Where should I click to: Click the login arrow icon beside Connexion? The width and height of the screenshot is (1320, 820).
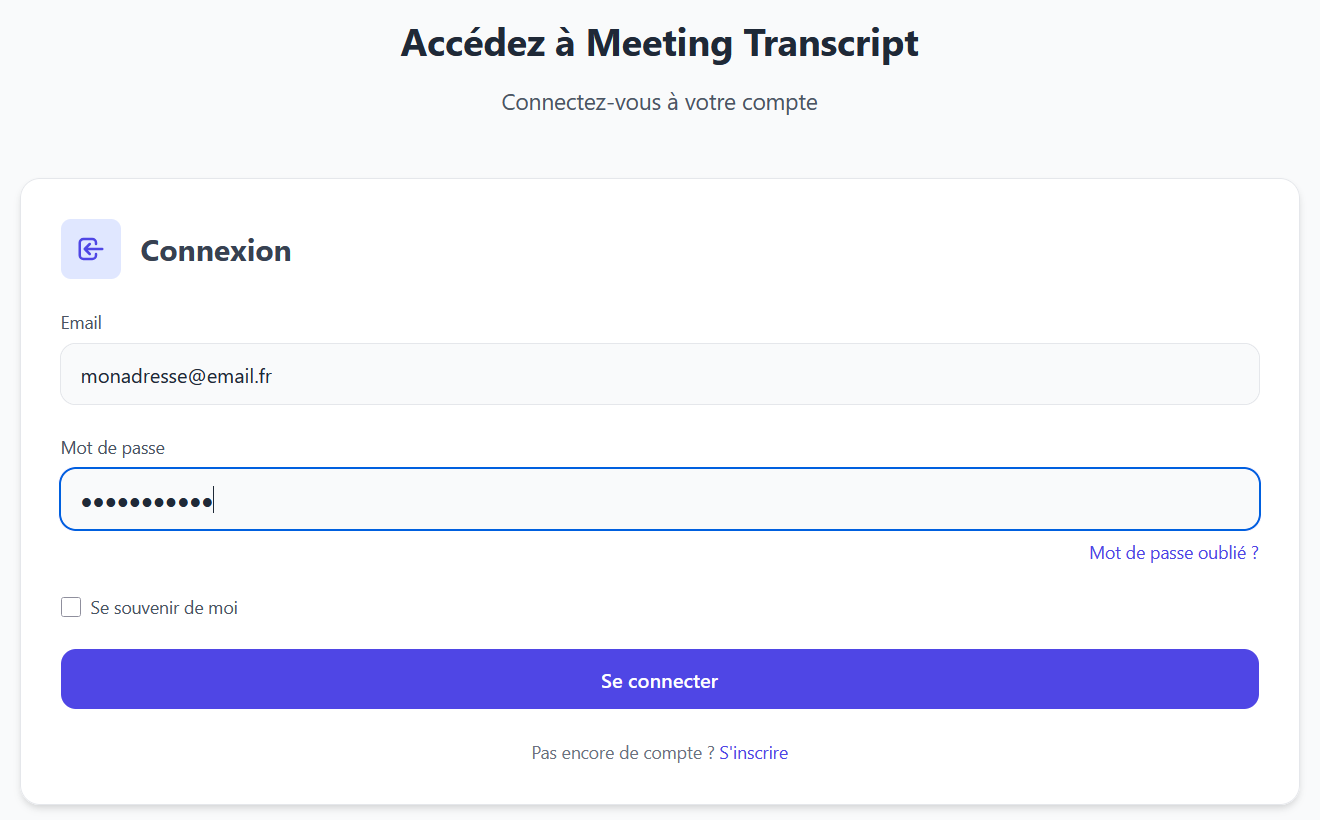91,249
